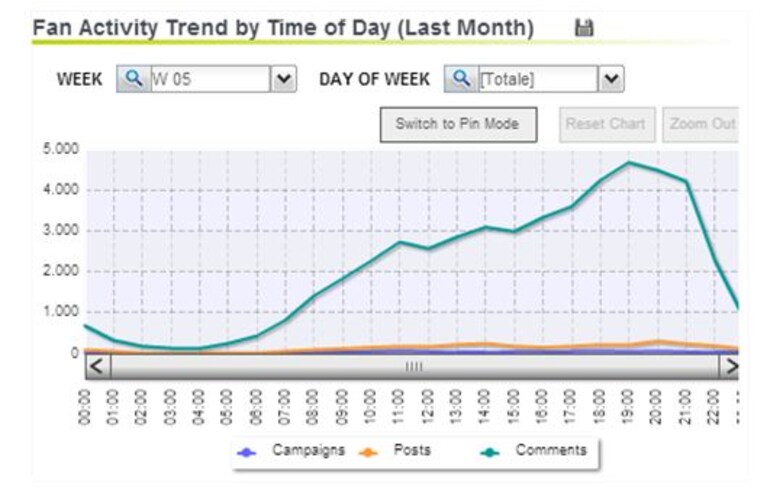The height and width of the screenshot is (496, 767).
Task: Open the DAY OF WEEK dropdown arrow
Action: (611, 79)
